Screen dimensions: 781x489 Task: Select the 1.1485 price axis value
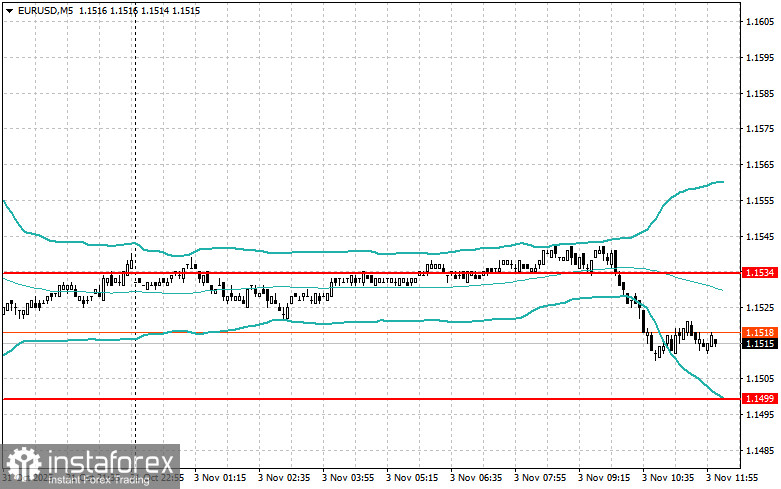tap(760, 451)
